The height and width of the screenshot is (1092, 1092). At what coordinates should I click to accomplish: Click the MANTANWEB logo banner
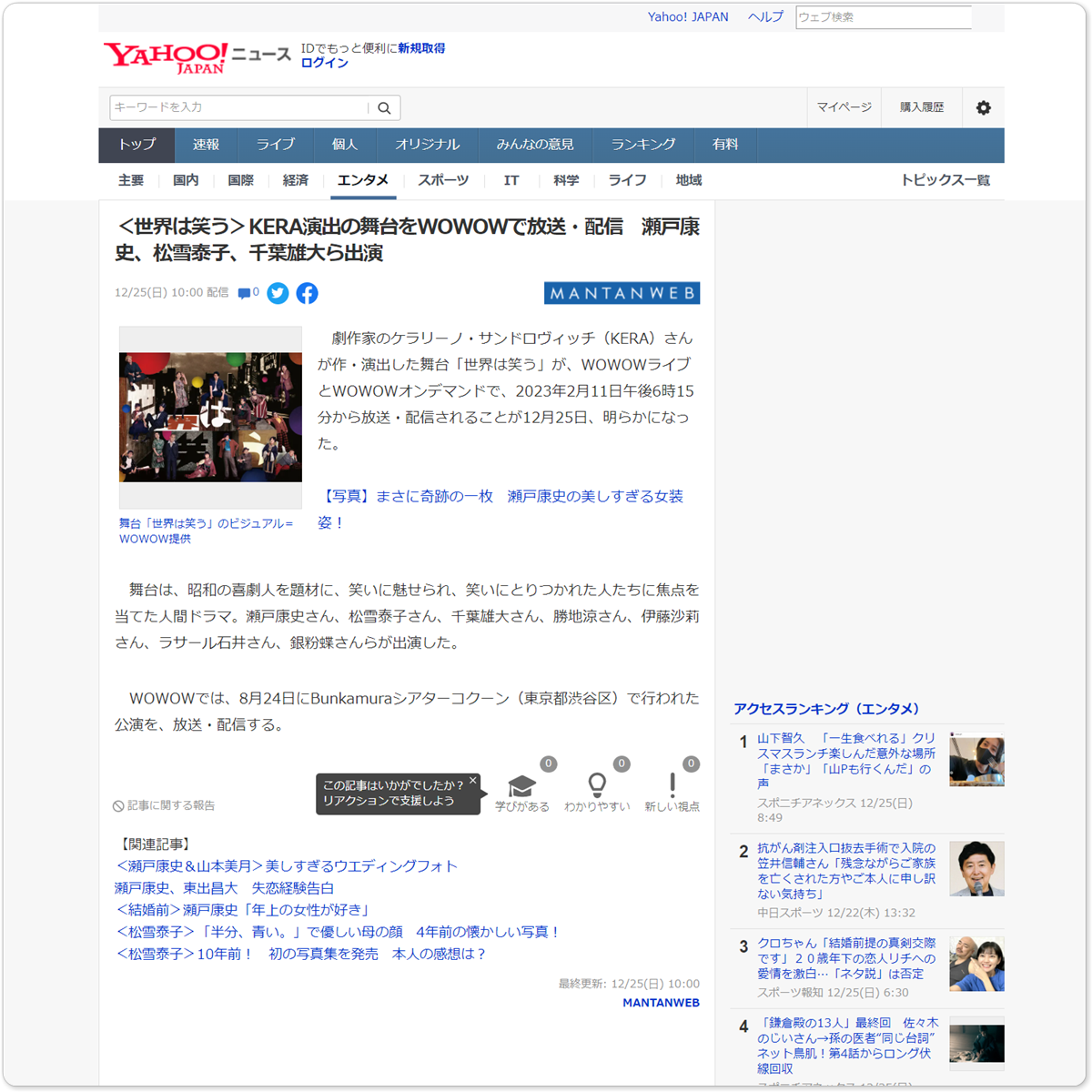[x=622, y=293]
